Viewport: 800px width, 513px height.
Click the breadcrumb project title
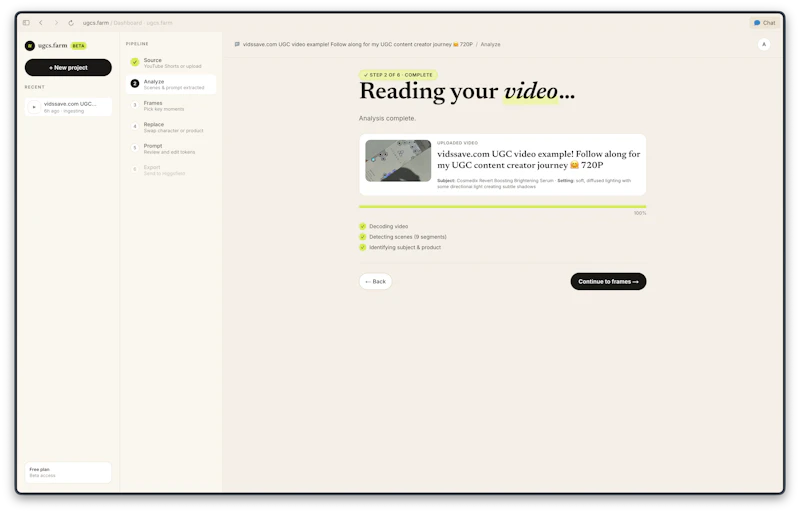(358, 44)
